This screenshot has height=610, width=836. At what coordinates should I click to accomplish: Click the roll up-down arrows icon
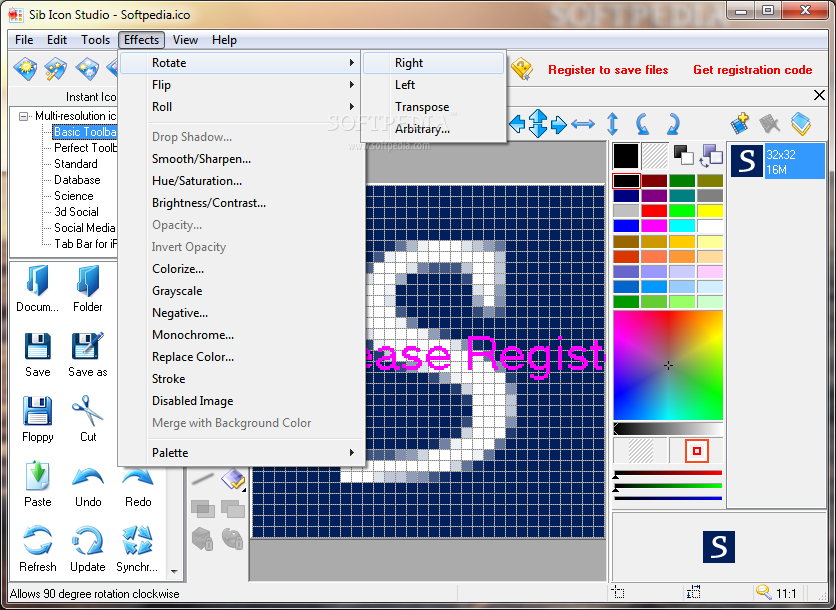537,124
